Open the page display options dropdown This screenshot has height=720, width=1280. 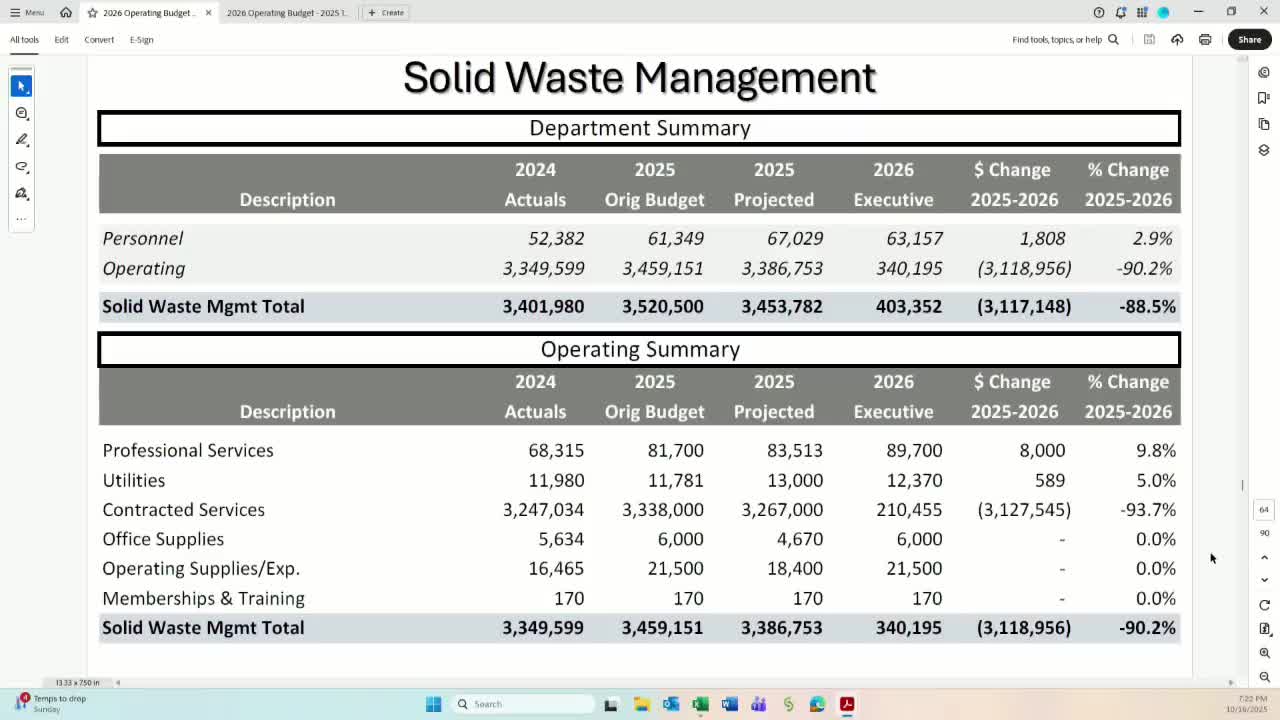click(x=1264, y=629)
